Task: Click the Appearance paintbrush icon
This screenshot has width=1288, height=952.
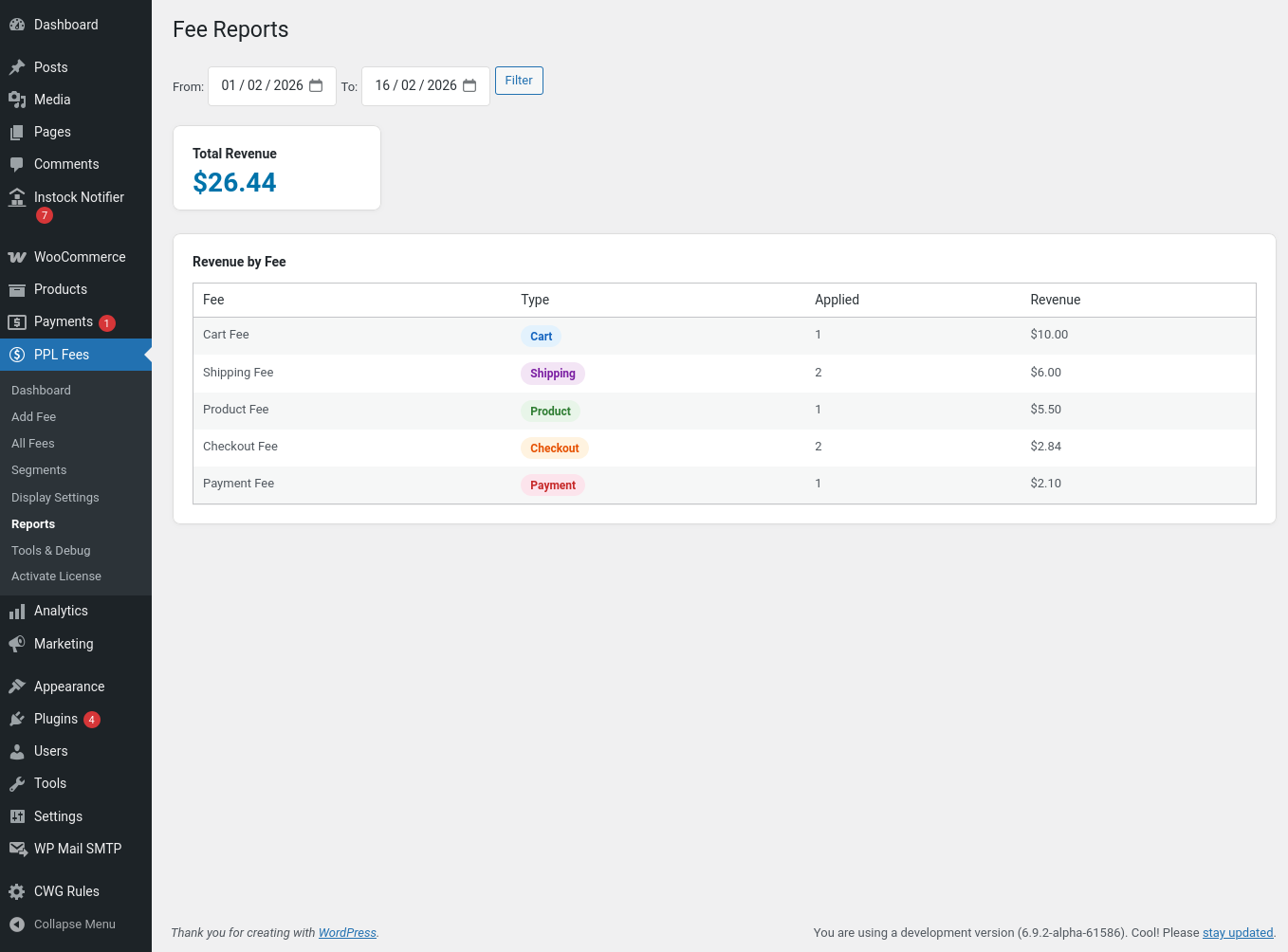Action: (x=17, y=687)
